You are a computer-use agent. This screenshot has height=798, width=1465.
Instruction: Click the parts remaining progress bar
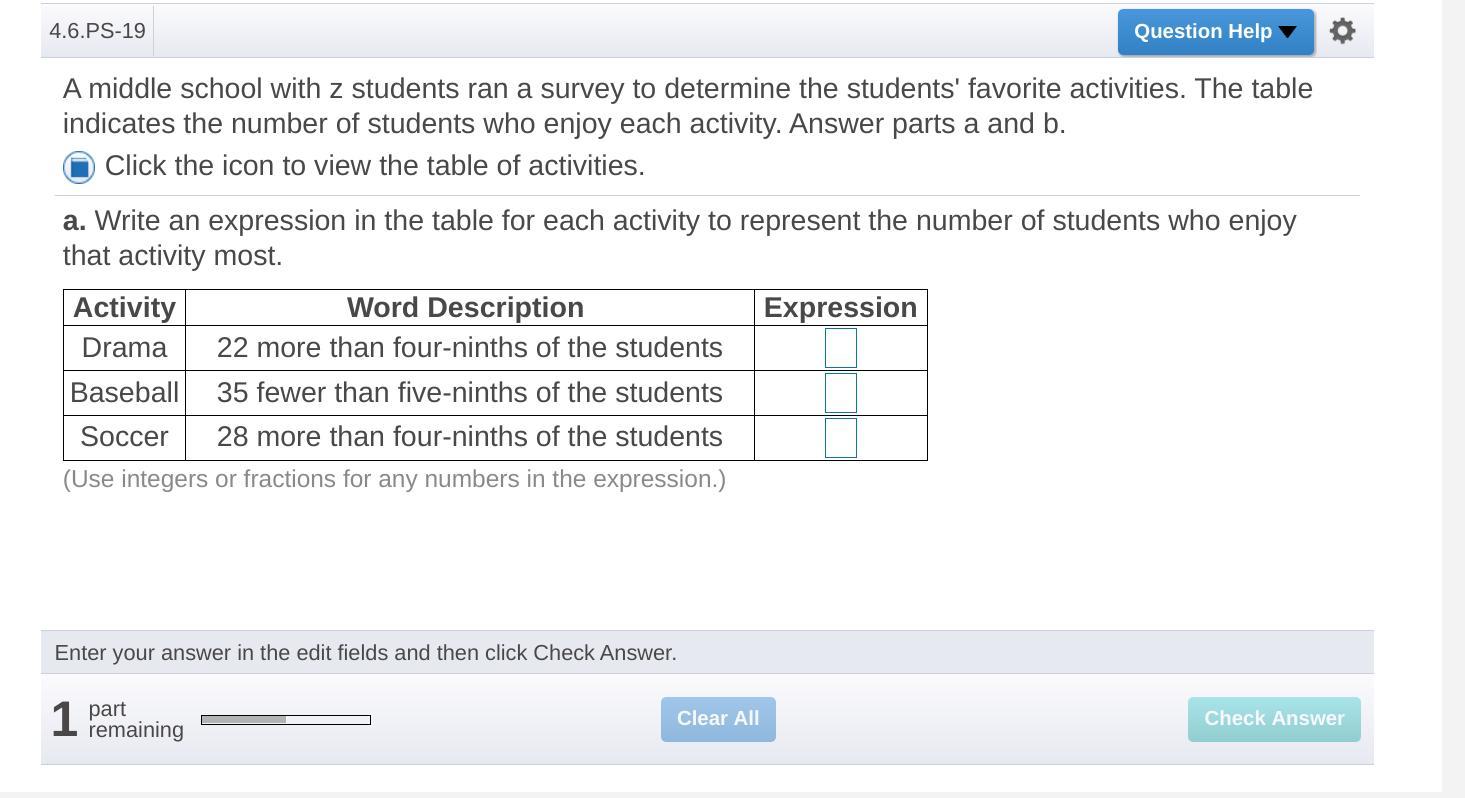[285, 720]
